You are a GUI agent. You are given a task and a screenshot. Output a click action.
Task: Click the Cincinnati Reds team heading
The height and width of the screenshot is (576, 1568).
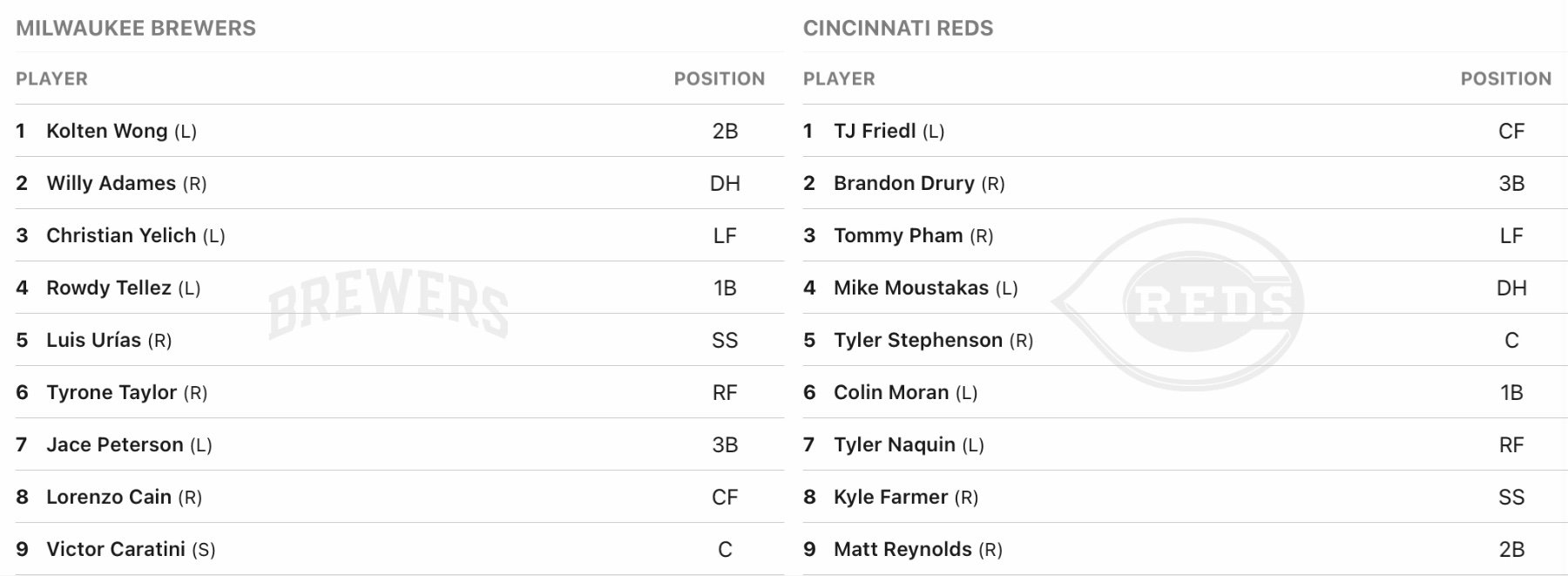click(x=897, y=28)
